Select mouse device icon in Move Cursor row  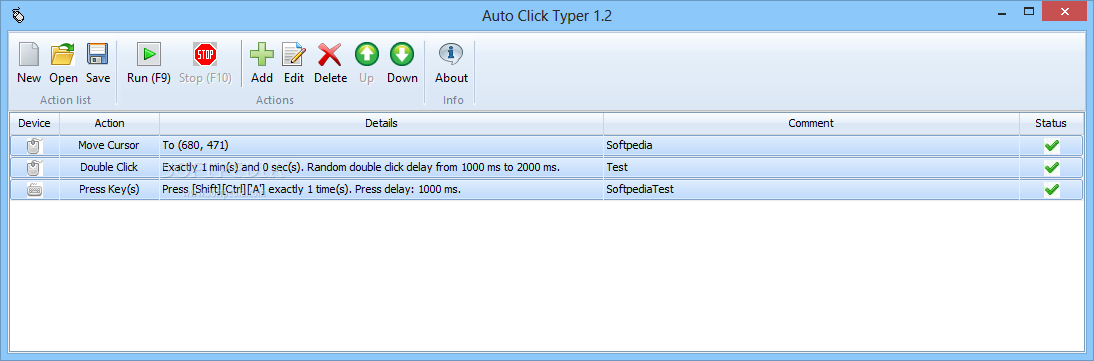pos(34,146)
